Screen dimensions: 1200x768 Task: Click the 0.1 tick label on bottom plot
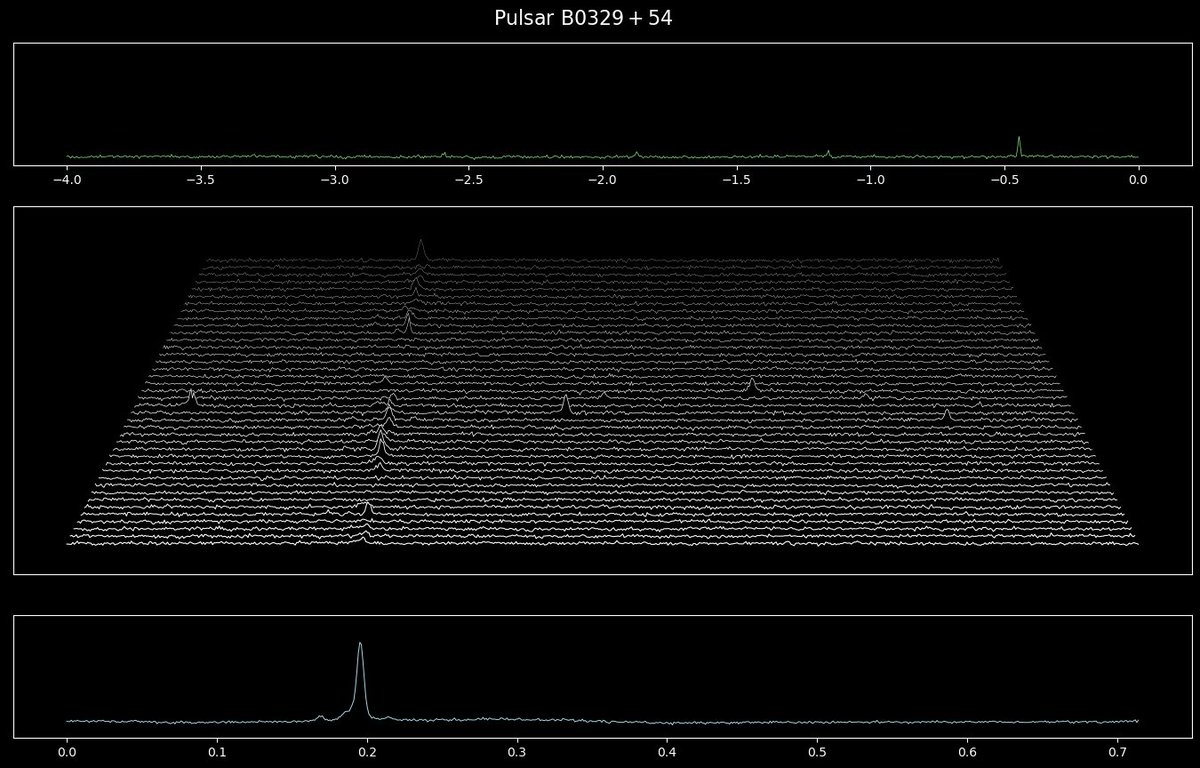pos(217,753)
